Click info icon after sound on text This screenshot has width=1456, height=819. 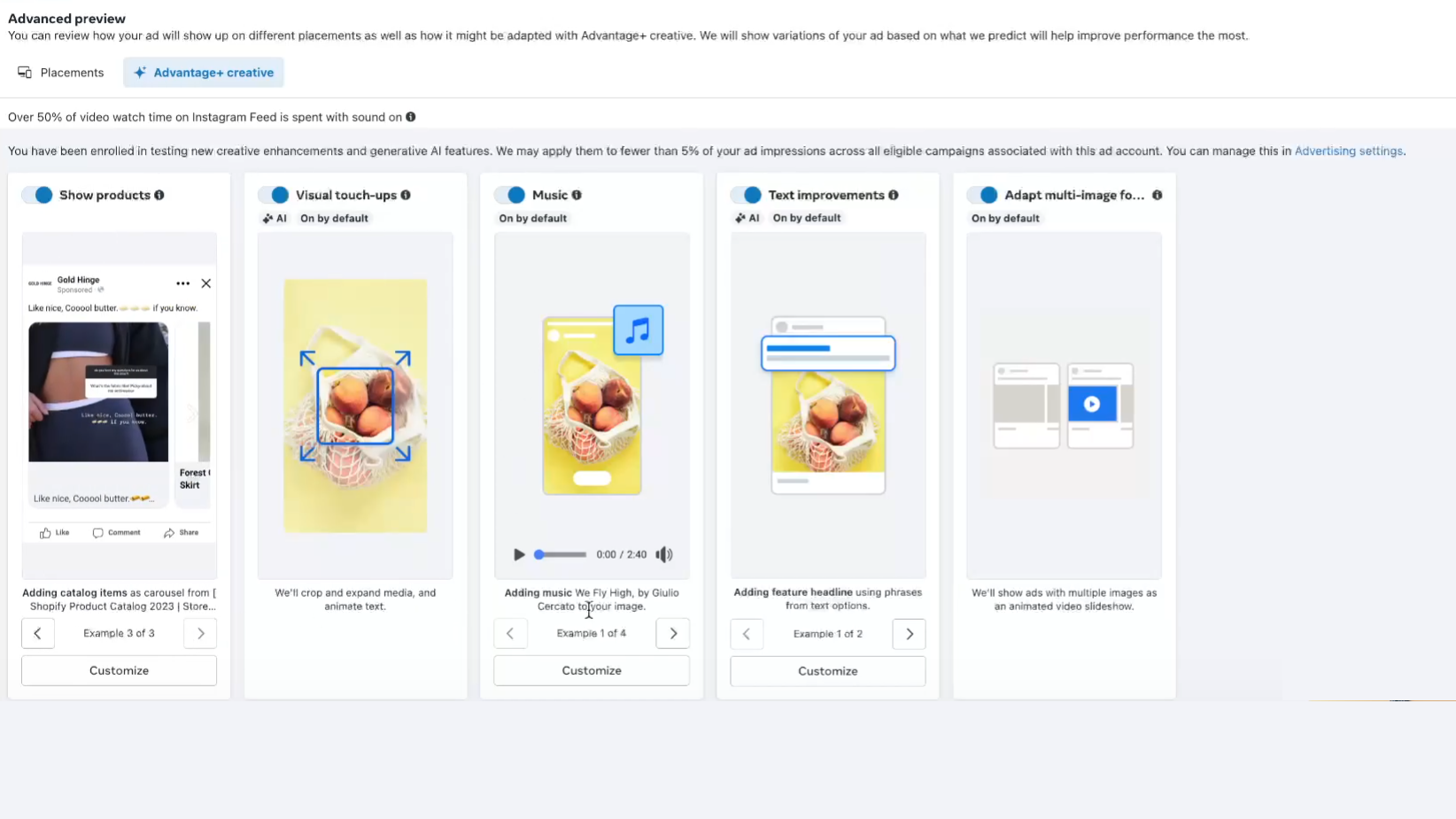point(411,117)
